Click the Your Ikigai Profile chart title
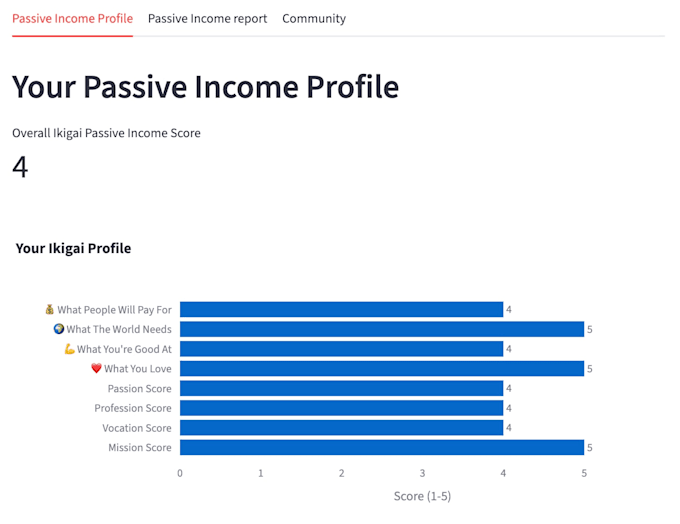 point(73,249)
